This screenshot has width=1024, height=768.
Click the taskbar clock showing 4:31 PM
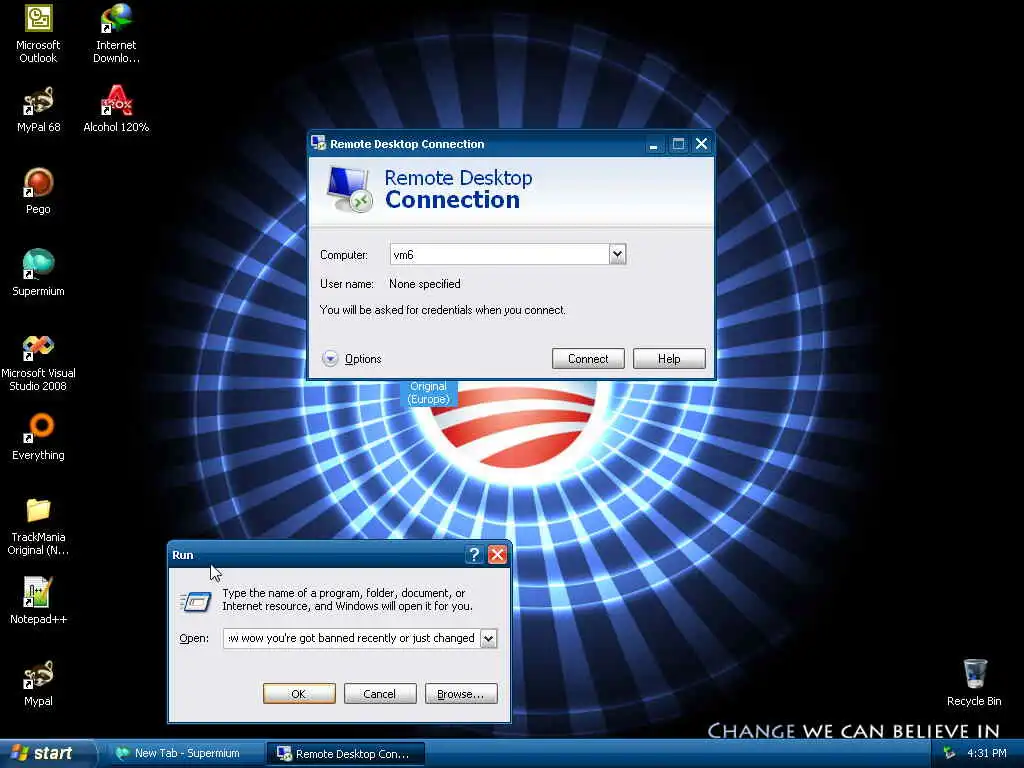986,754
